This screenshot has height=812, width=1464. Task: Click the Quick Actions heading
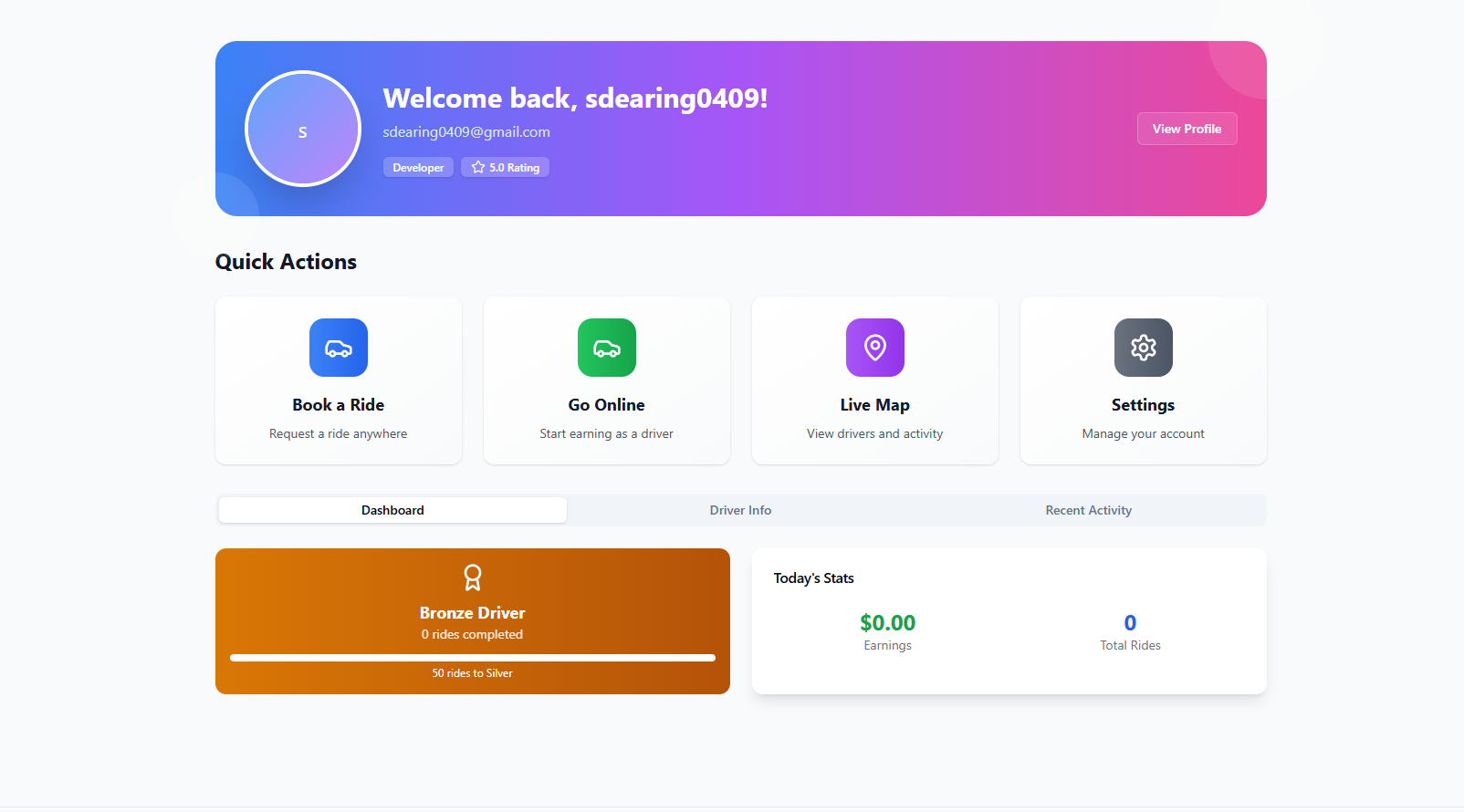(286, 262)
